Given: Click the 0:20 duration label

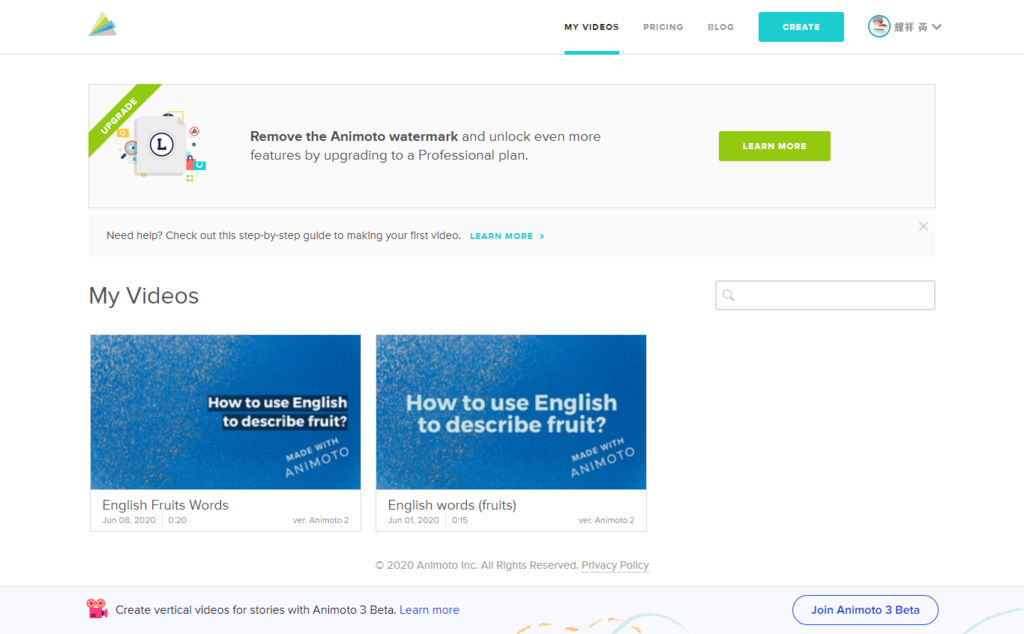Looking at the screenshot, I should pos(178,520).
